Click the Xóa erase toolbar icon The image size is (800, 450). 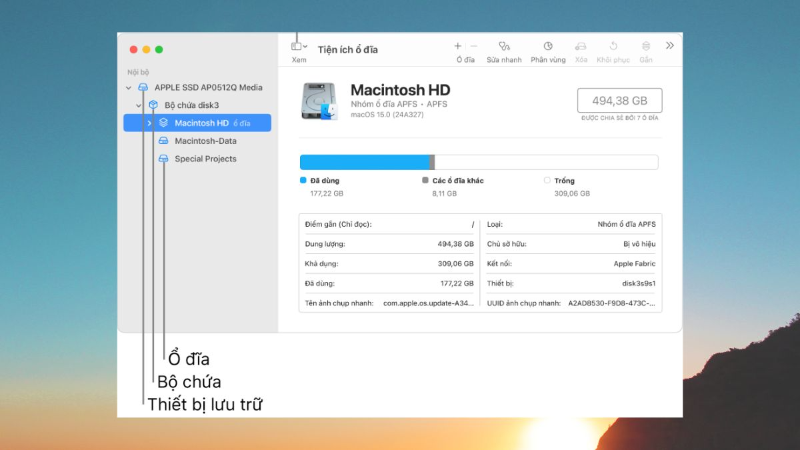click(581, 46)
